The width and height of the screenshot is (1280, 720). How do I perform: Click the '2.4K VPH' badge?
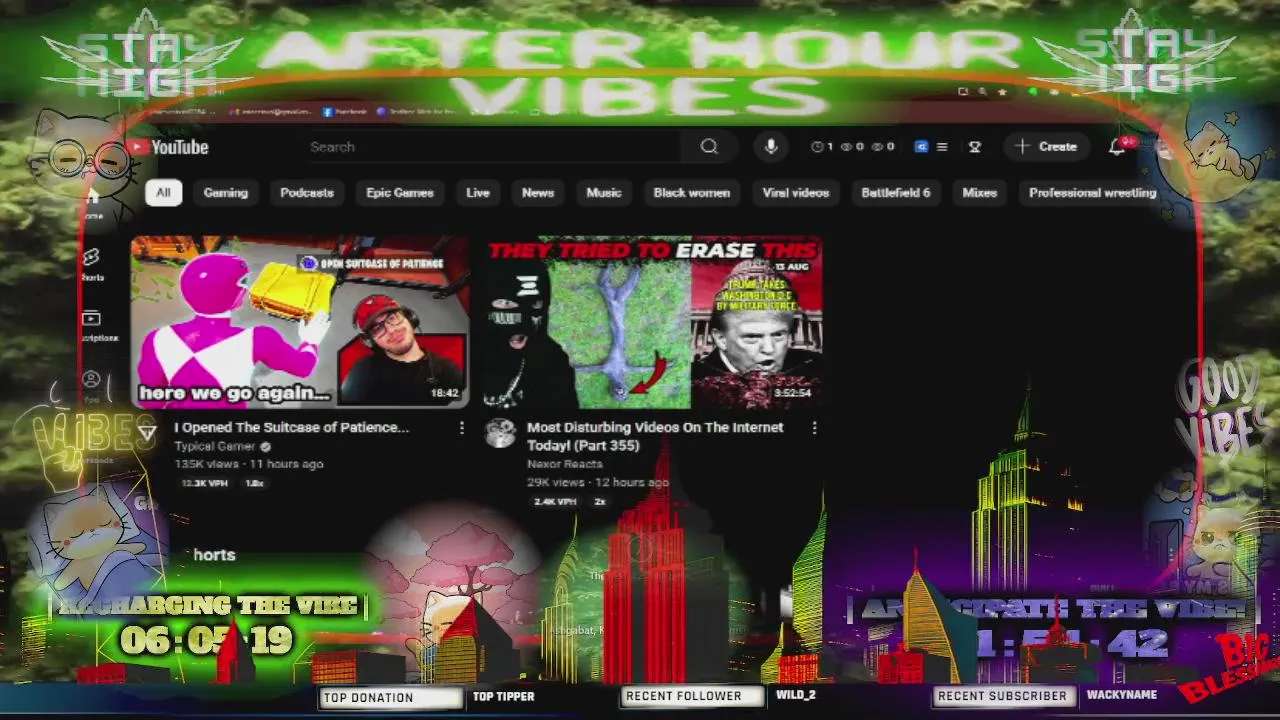(555, 501)
